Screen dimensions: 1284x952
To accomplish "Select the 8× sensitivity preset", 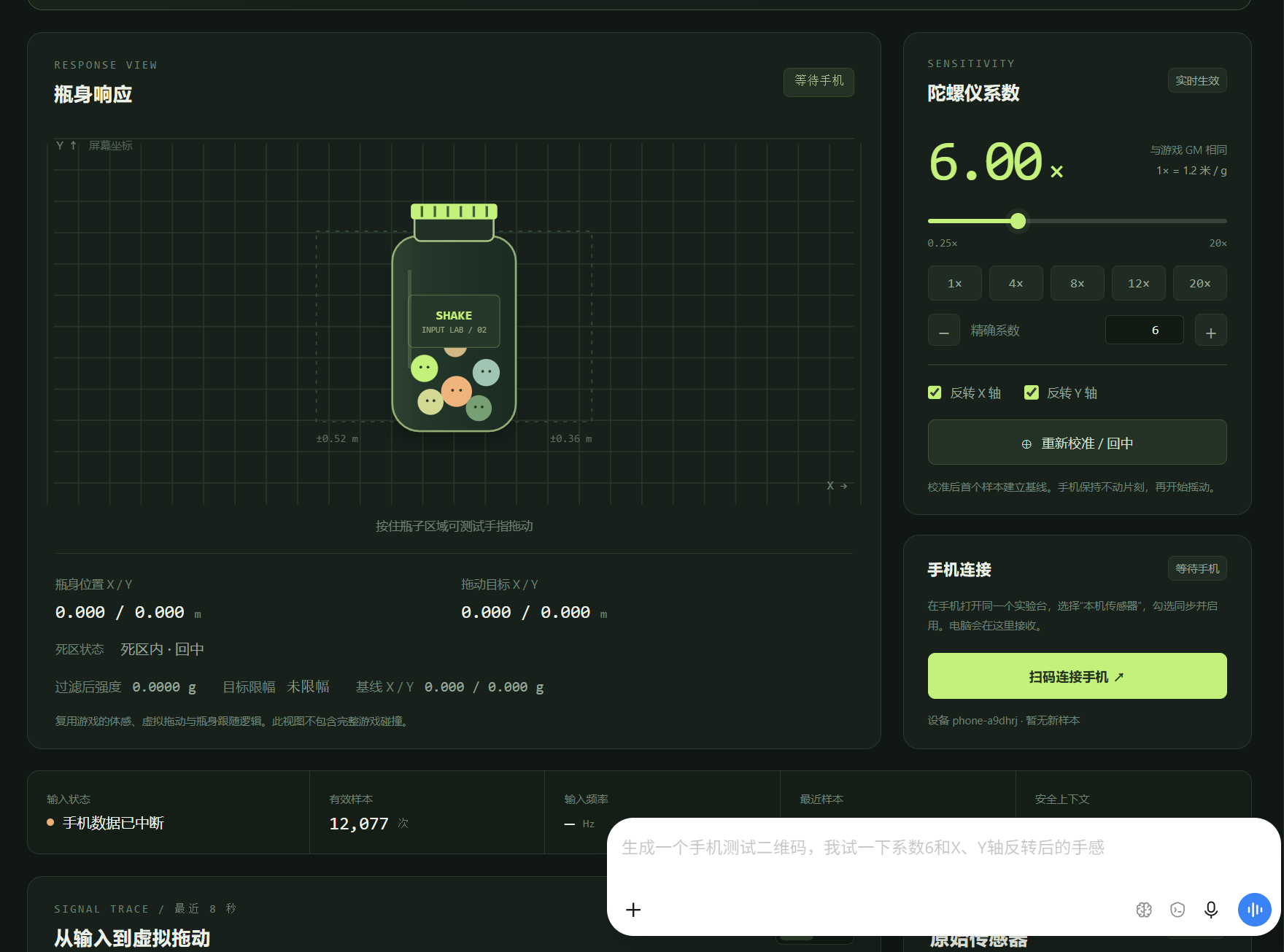I will tap(1078, 283).
